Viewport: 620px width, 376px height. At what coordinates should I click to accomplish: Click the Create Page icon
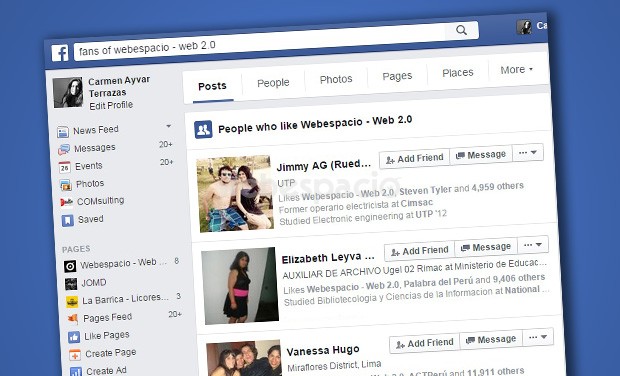pos(75,355)
